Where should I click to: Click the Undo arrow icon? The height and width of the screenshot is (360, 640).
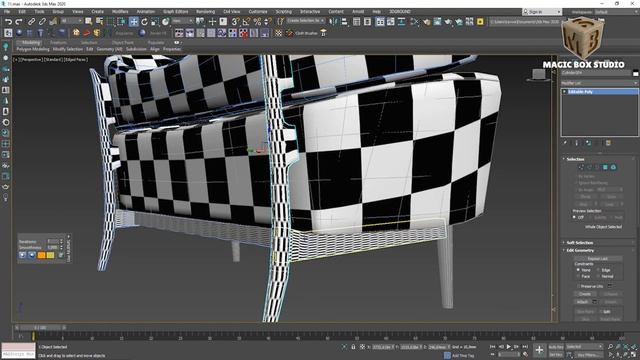point(8,21)
